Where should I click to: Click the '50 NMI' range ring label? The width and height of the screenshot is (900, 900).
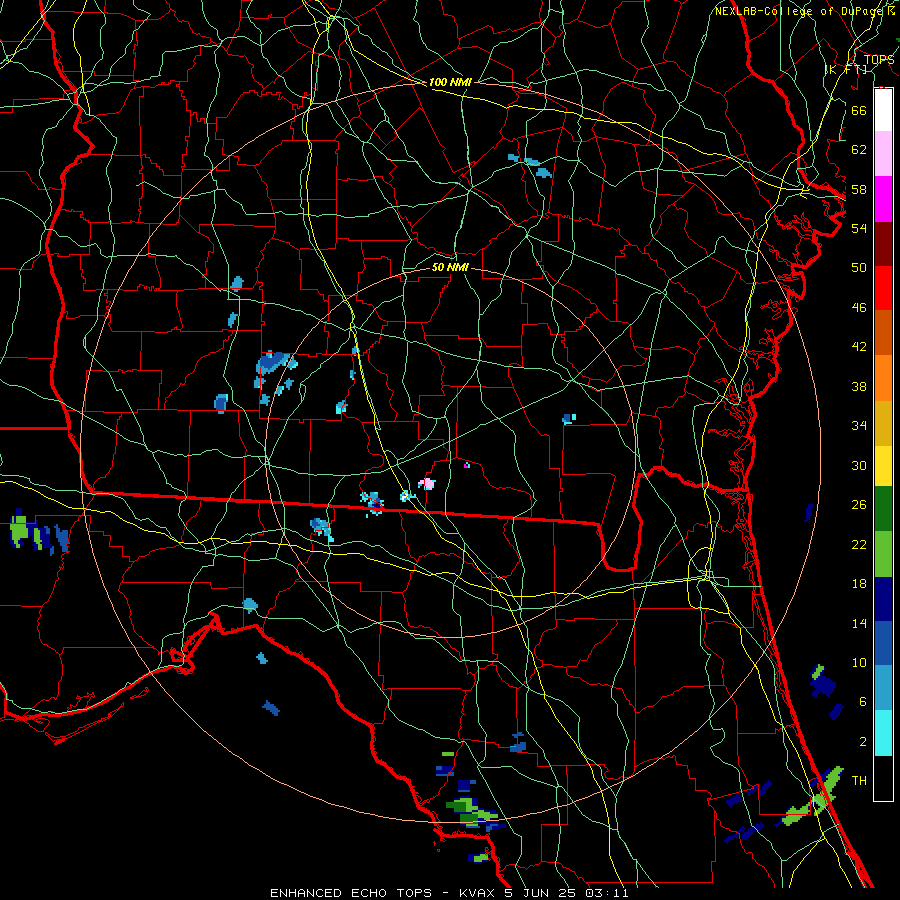pos(450,267)
